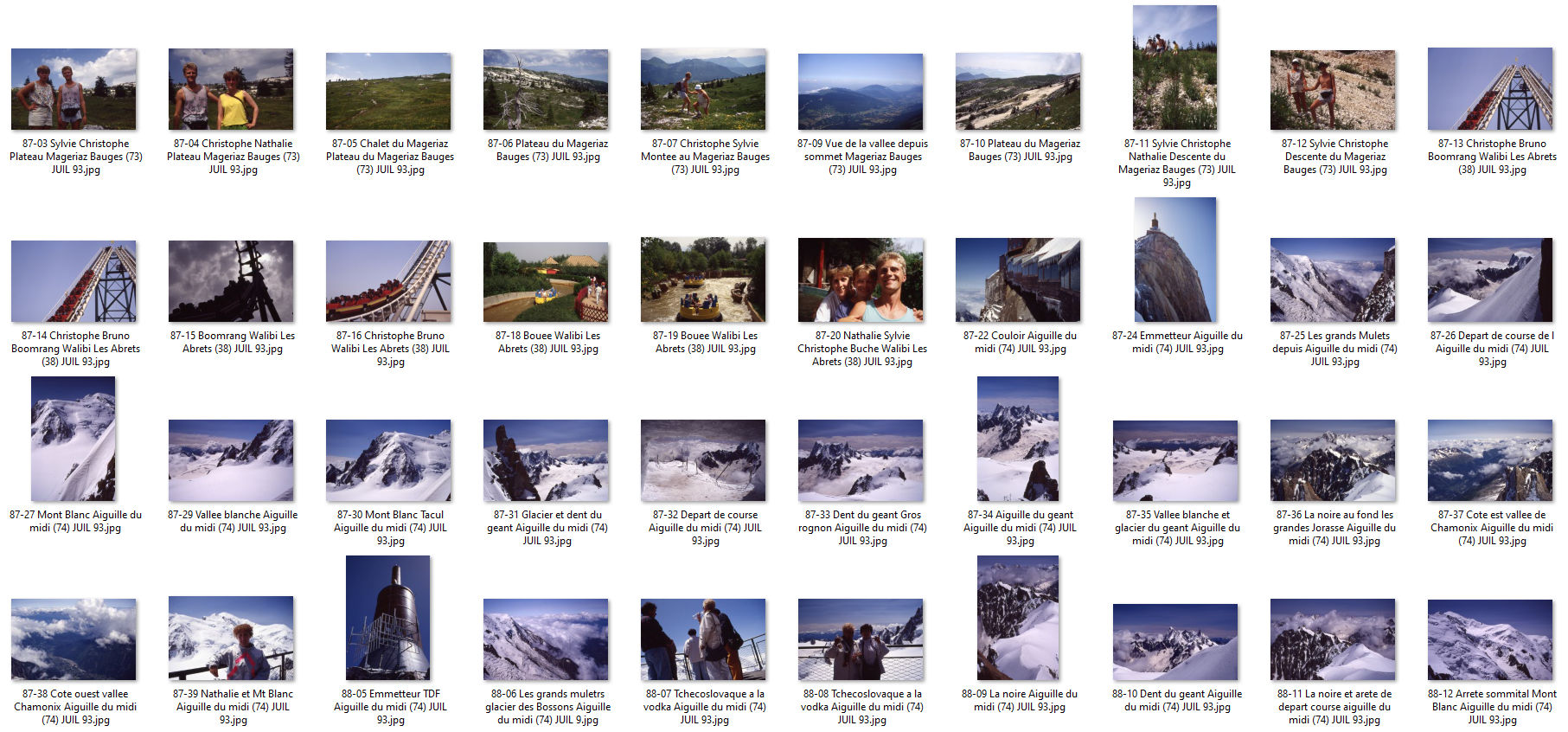This screenshot has height=732, width=1568.
Task: Select the 87-27 Mont Blanc portrait thumbnail
Action: tap(74, 439)
